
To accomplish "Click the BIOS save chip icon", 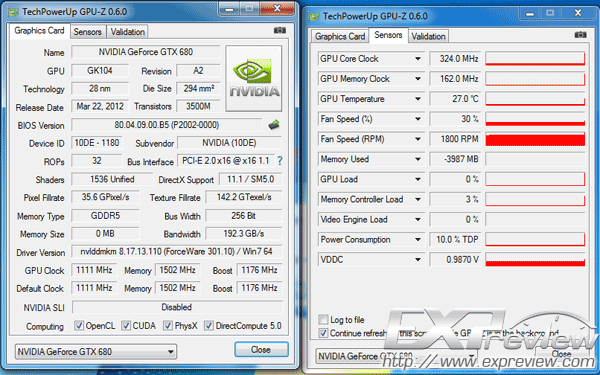I will point(274,125).
